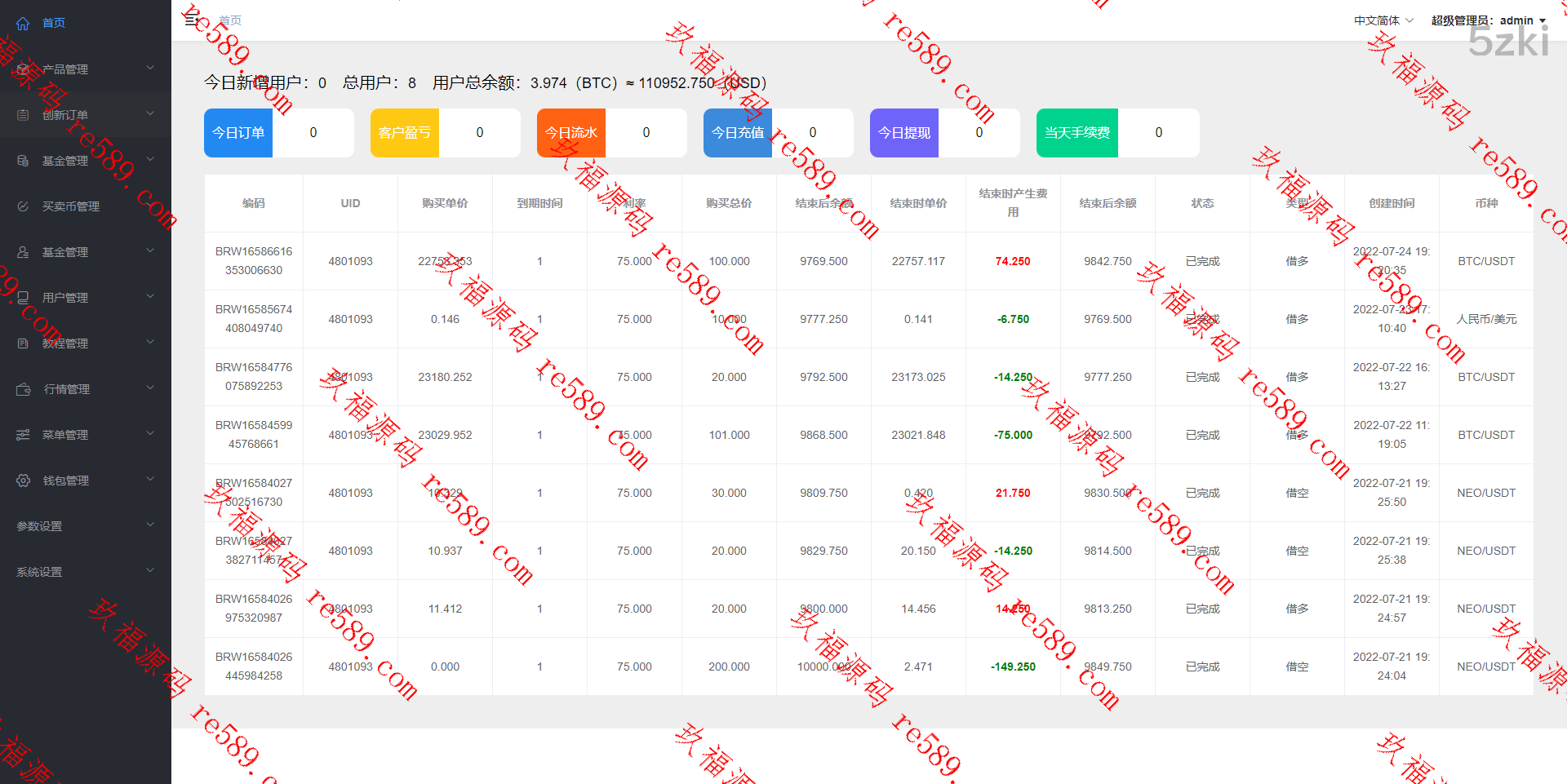Screen dimensions: 1567x784
Task: Click the sliders icon beside 菜单管理
Action: point(23,435)
